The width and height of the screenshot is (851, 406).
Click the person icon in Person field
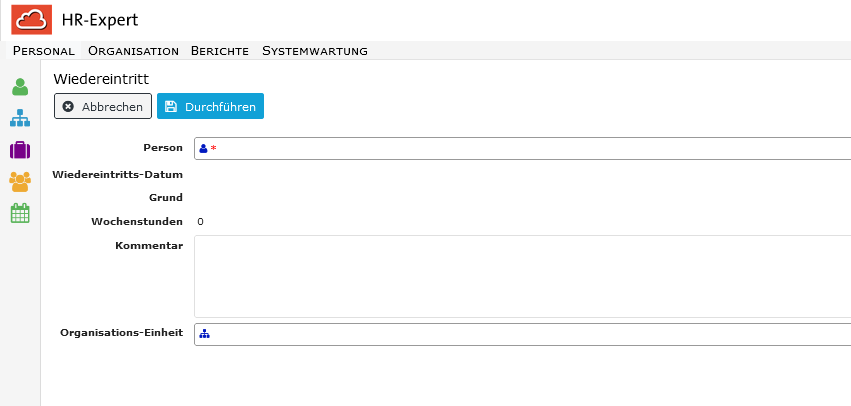(x=204, y=149)
